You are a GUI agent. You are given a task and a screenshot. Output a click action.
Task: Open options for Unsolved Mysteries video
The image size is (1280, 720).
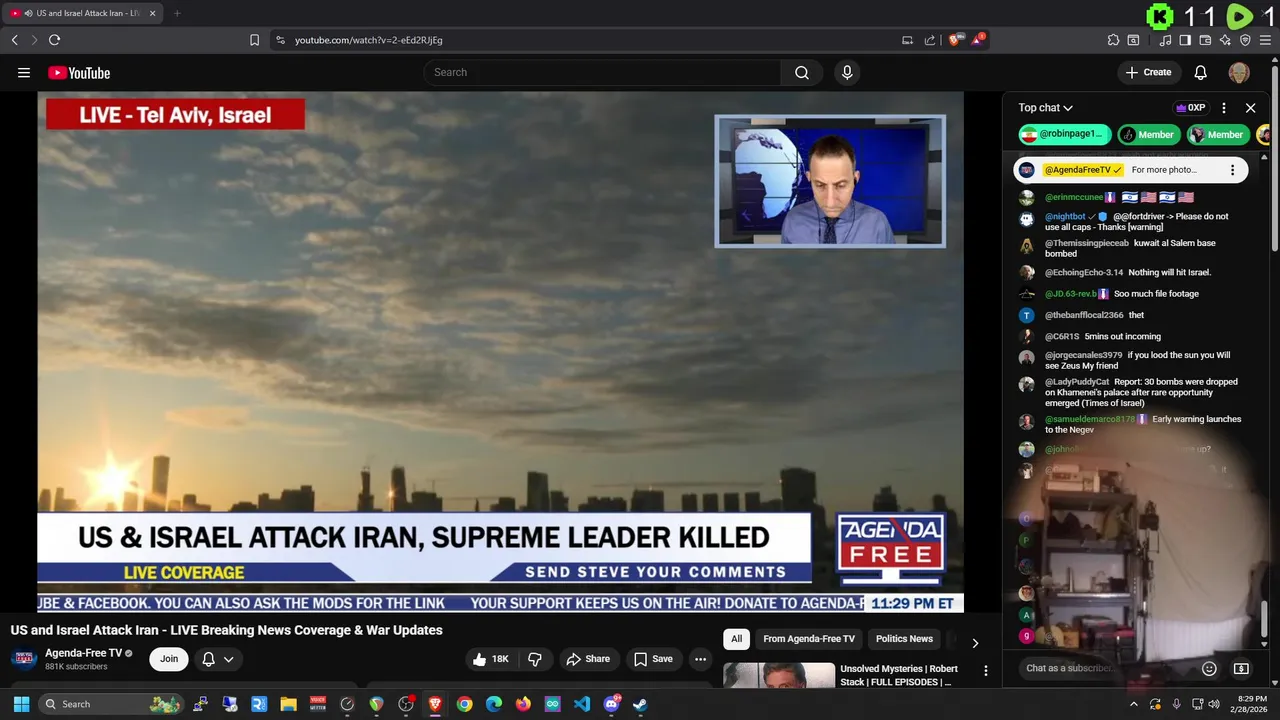click(985, 671)
